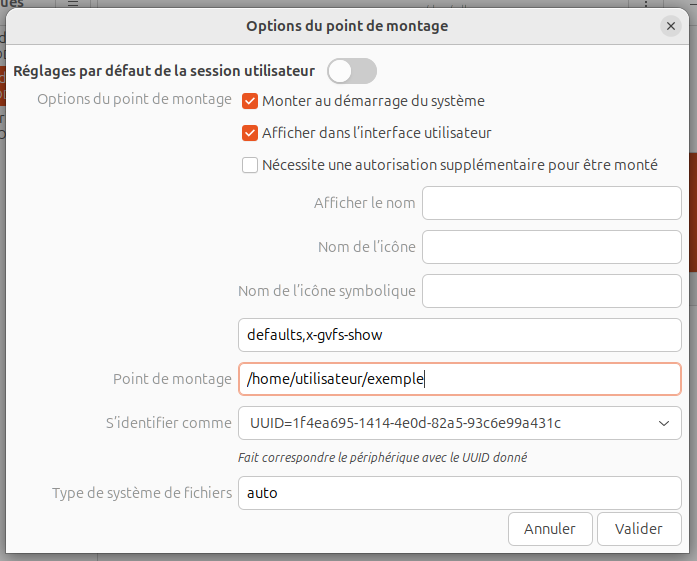
Task: Click the defaults,x-gvfs-show options field
Action: [x=459, y=335]
